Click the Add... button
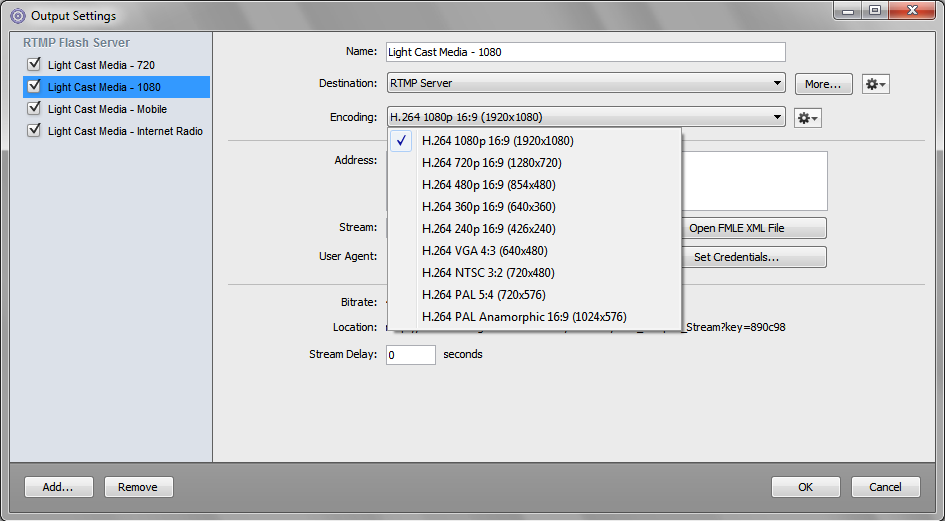The width and height of the screenshot is (945, 521). tap(58, 487)
